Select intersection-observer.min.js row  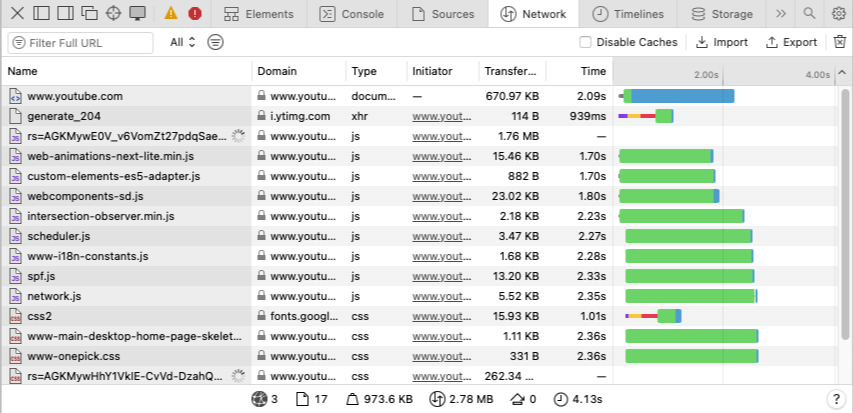419,217
